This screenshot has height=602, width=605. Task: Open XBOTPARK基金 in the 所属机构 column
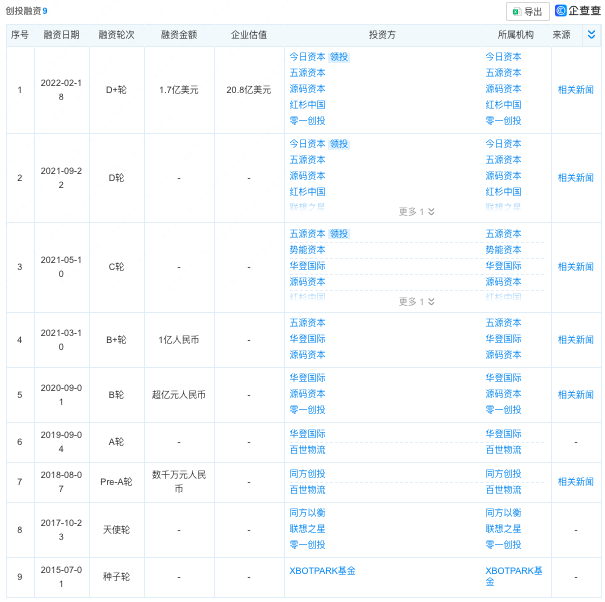pyautogui.click(x=514, y=576)
